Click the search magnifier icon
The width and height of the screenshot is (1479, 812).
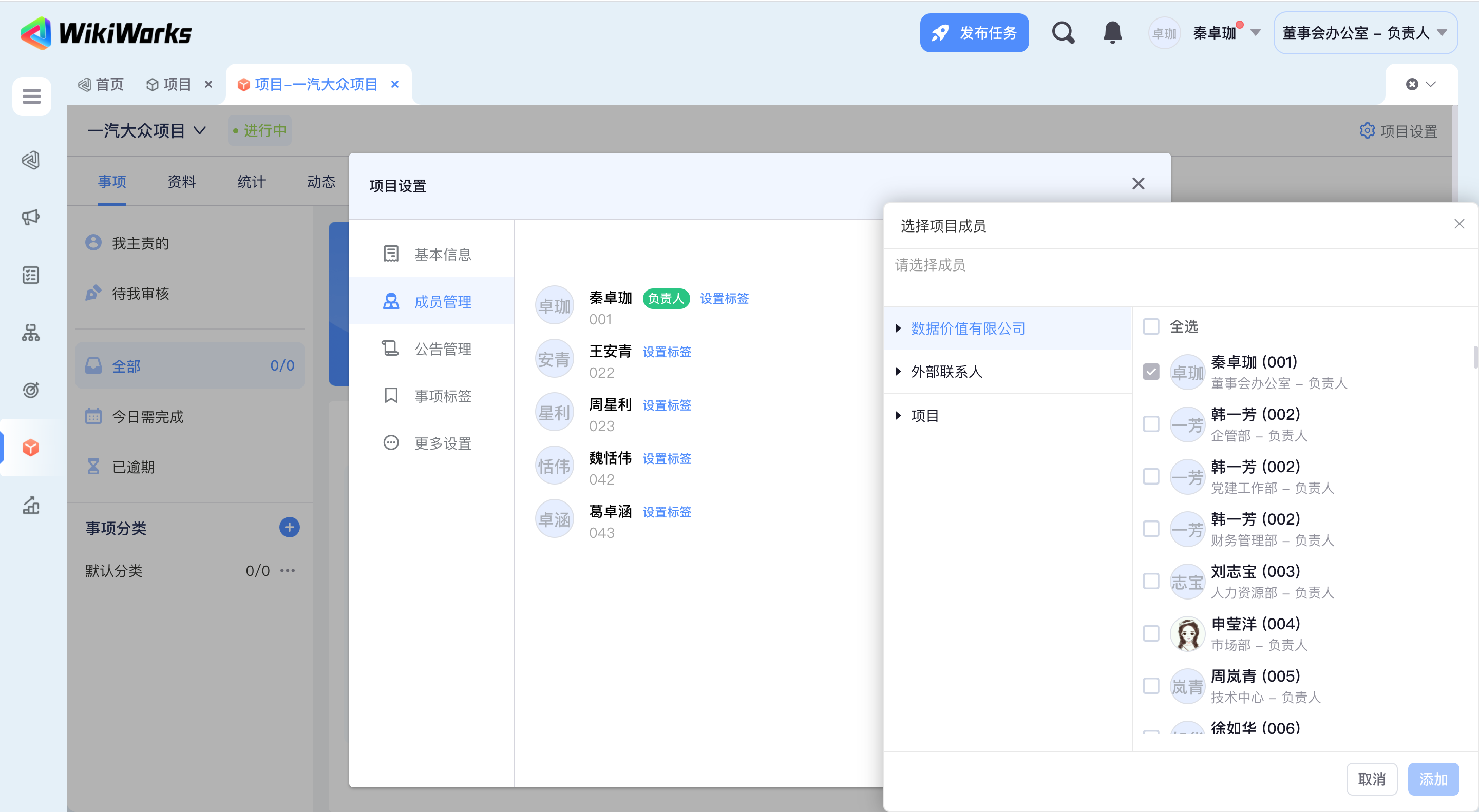pyautogui.click(x=1062, y=33)
